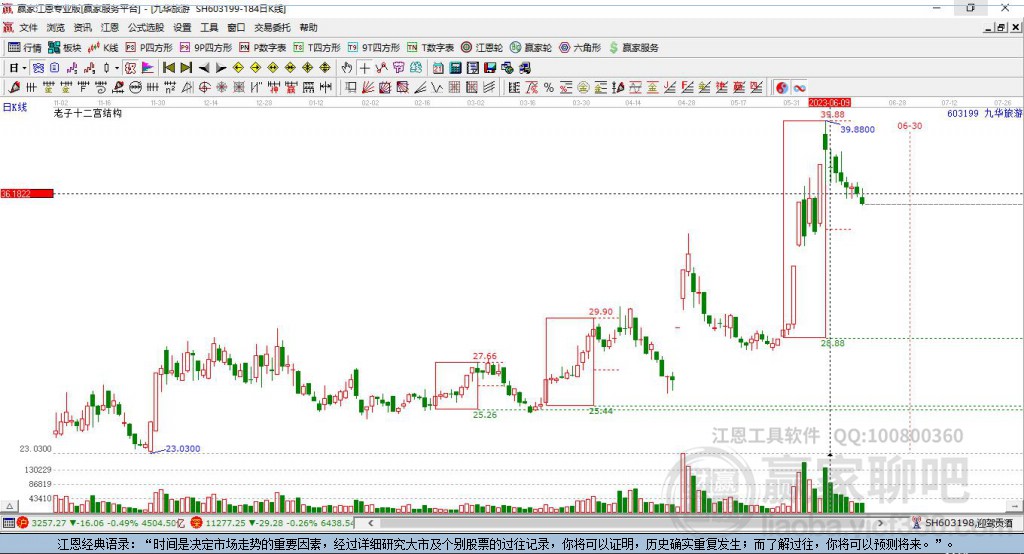
Task: Select the V-shaped zigzag line tool
Action: (436, 87)
